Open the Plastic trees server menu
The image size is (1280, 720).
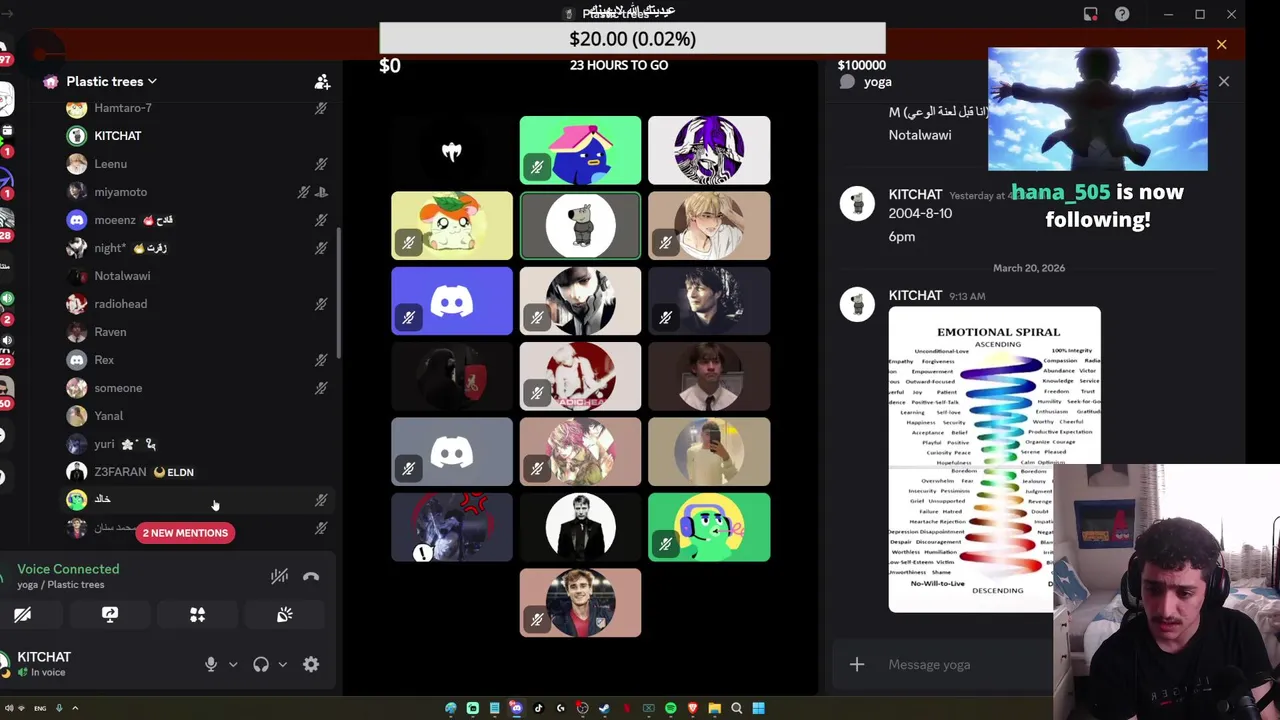[x=112, y=81]
